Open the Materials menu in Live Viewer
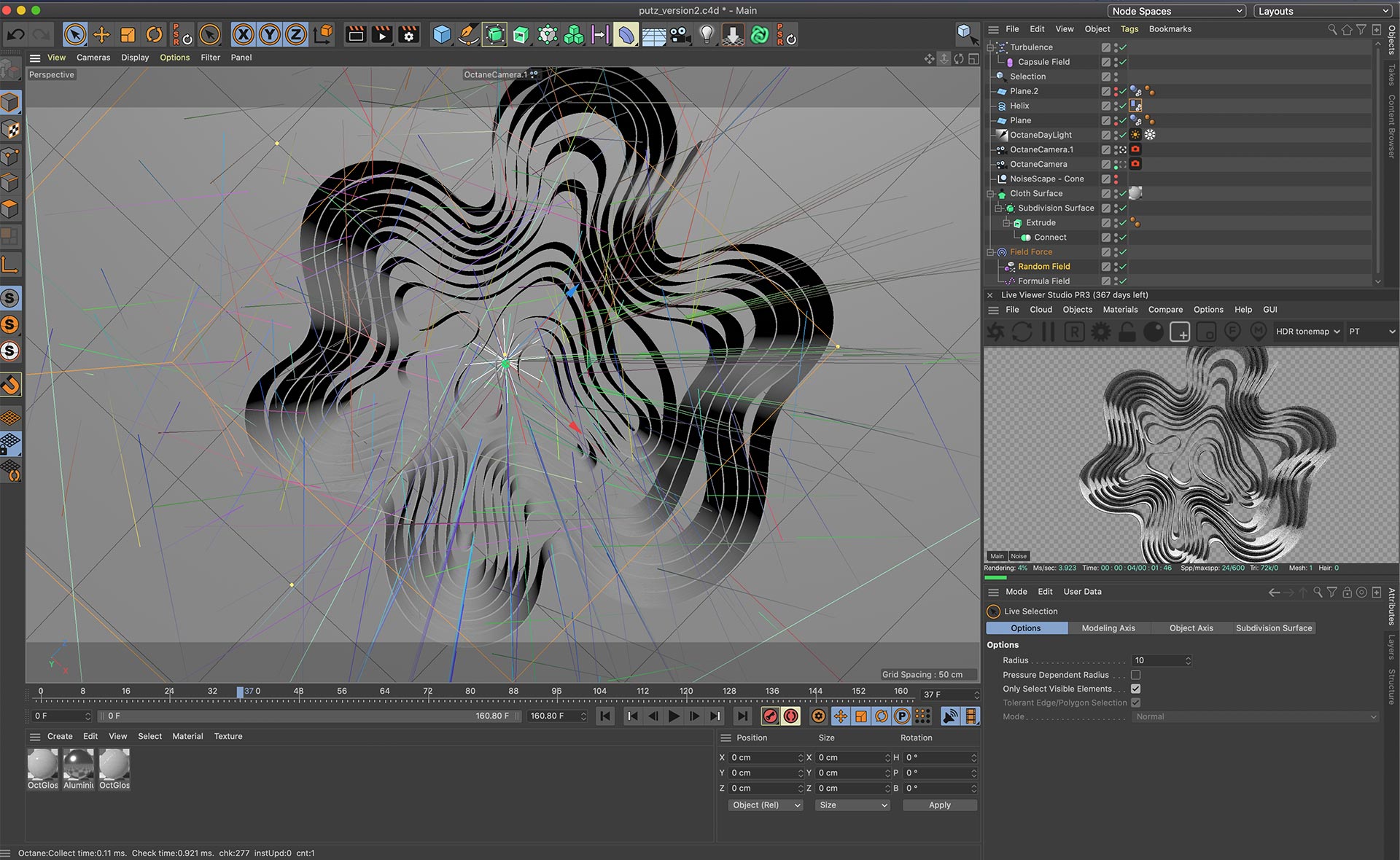 (1120, 310)
